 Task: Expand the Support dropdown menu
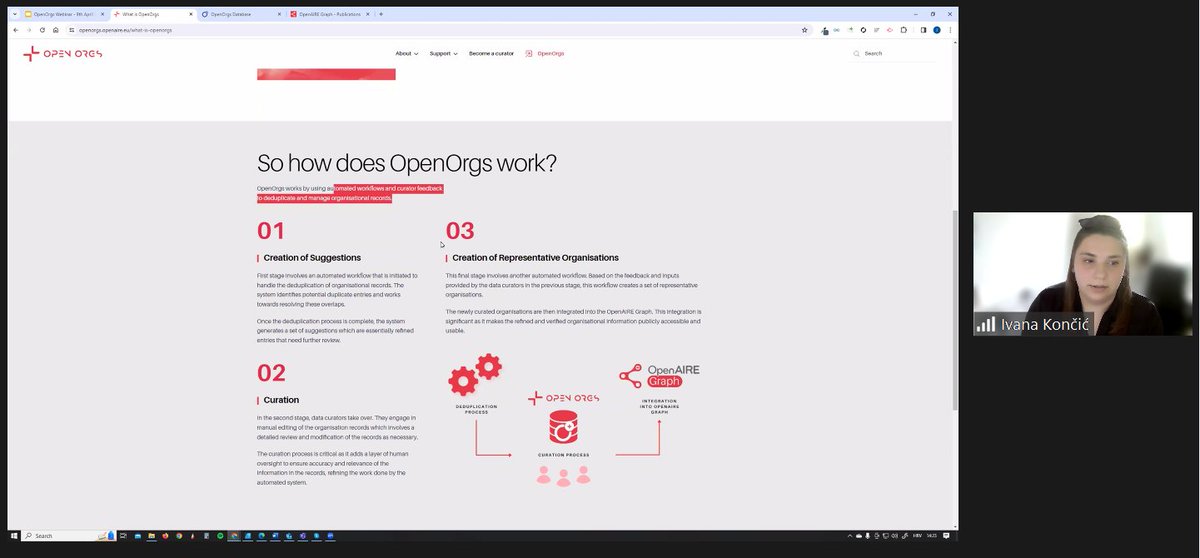(444, 53)
